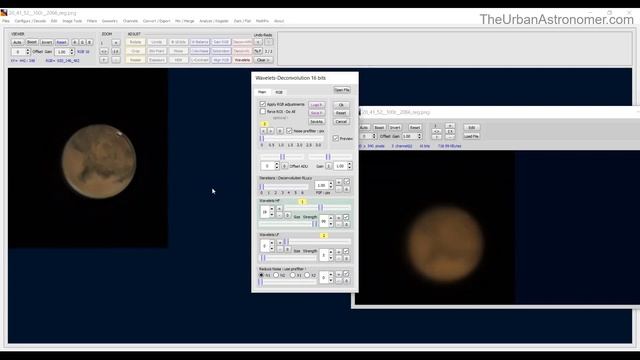Click the Edit button in second viewer window

(x=471, y=127)
